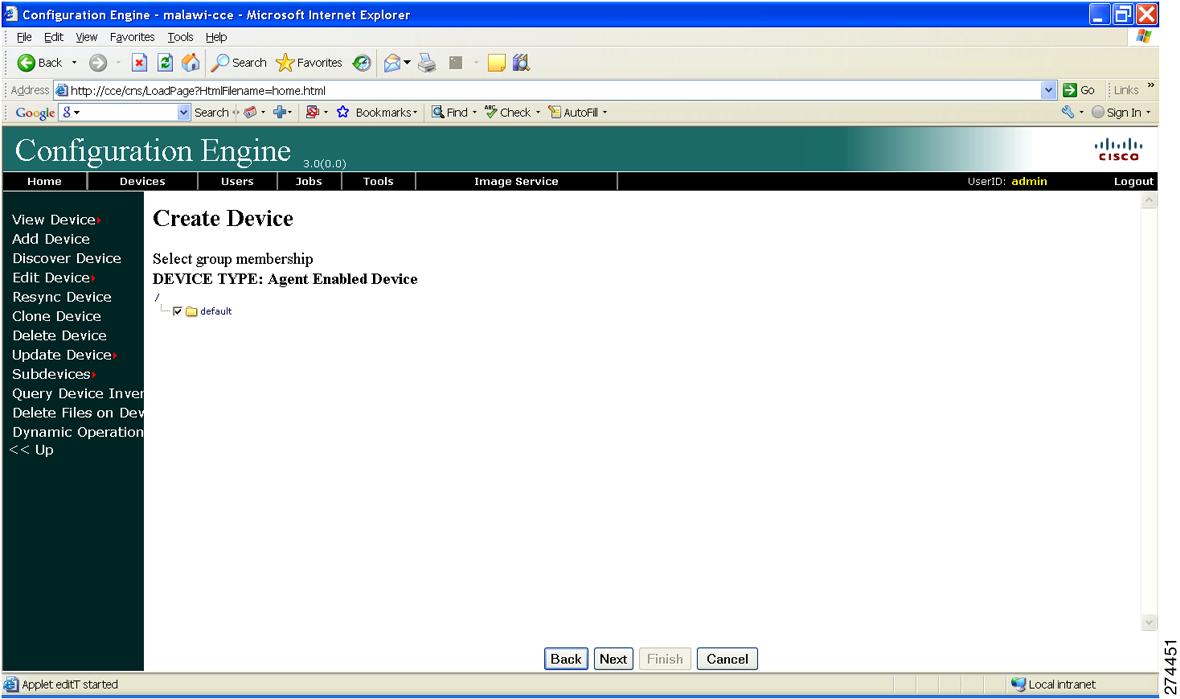Expand the Find dropdown arrow
This screenshot has width=1180, height=699.
[x=474, y=113]
